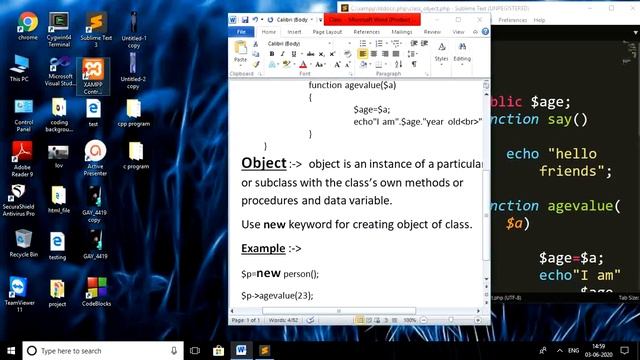Click the taskbar search box
This screenshot has height=360, width=640.
point(103,351)
